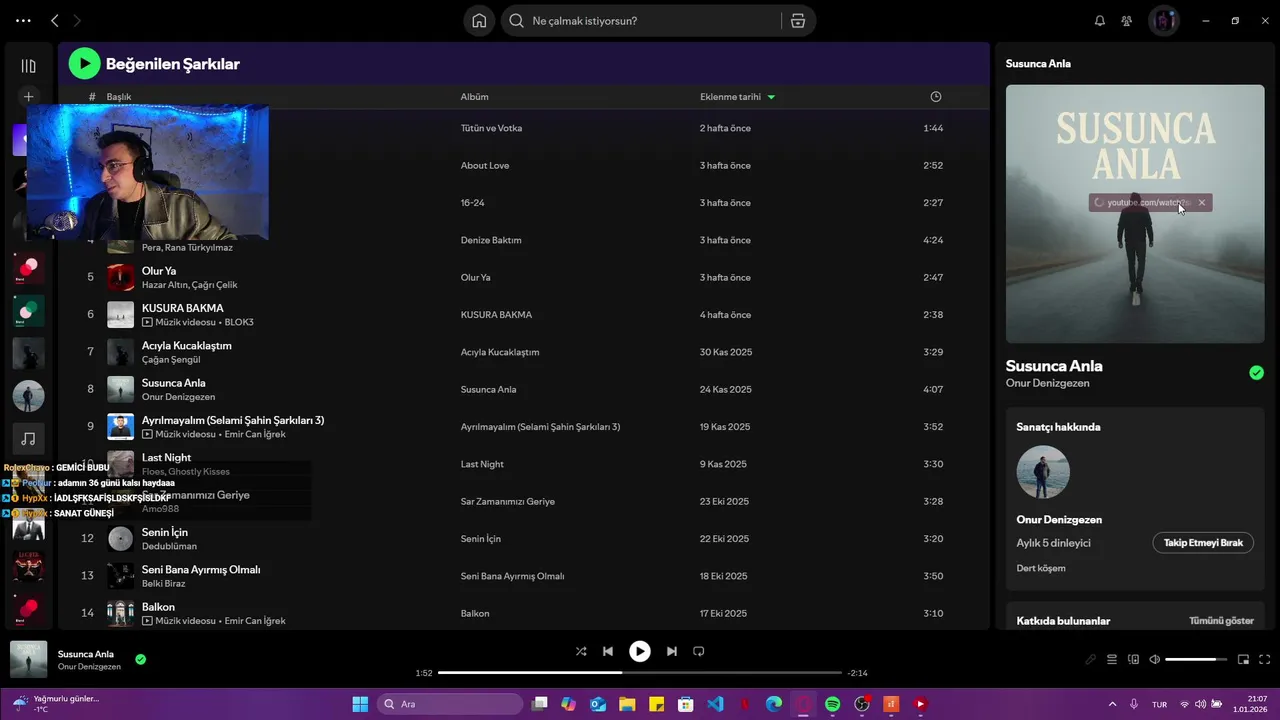This screenshot has width=1280, height=720.
Task: Adjust the volume slider
Action: (x=1196, y=659)
